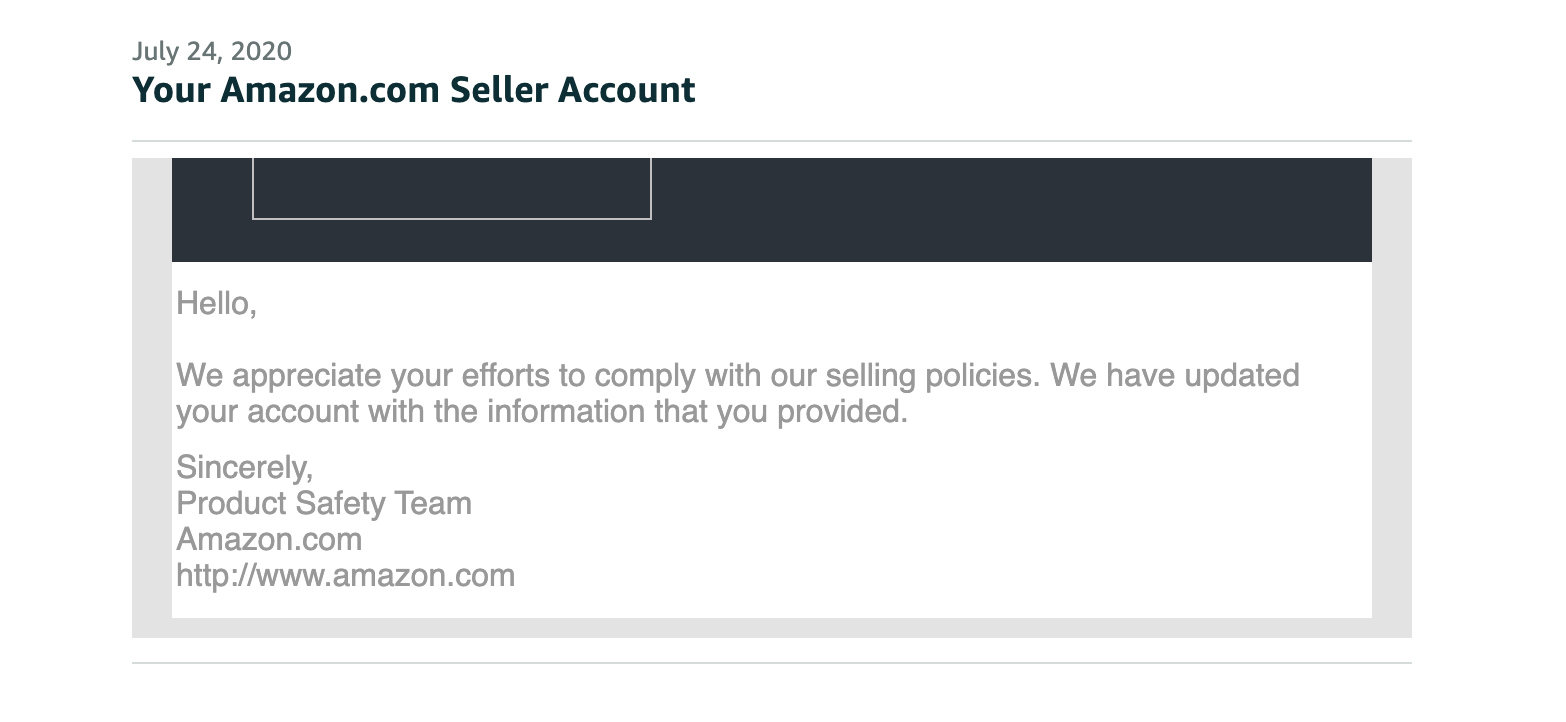
Task: Click the "Sincerely," closing line
Action: point(244,467)
